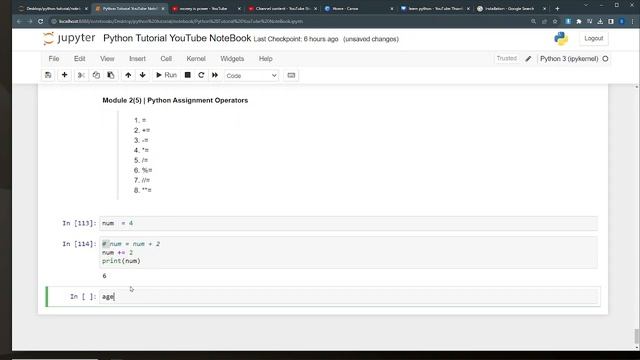Open the Help menu
640x360 pixels.
266,59
